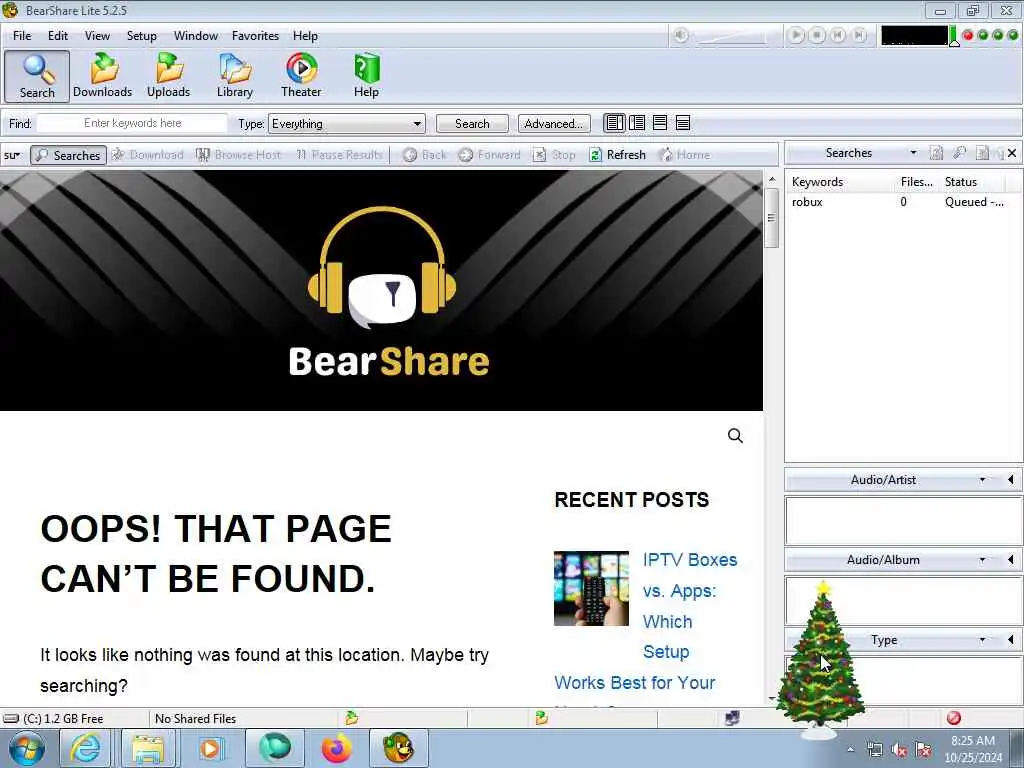Click Browse Host toolbar button

tap(239, 155)
